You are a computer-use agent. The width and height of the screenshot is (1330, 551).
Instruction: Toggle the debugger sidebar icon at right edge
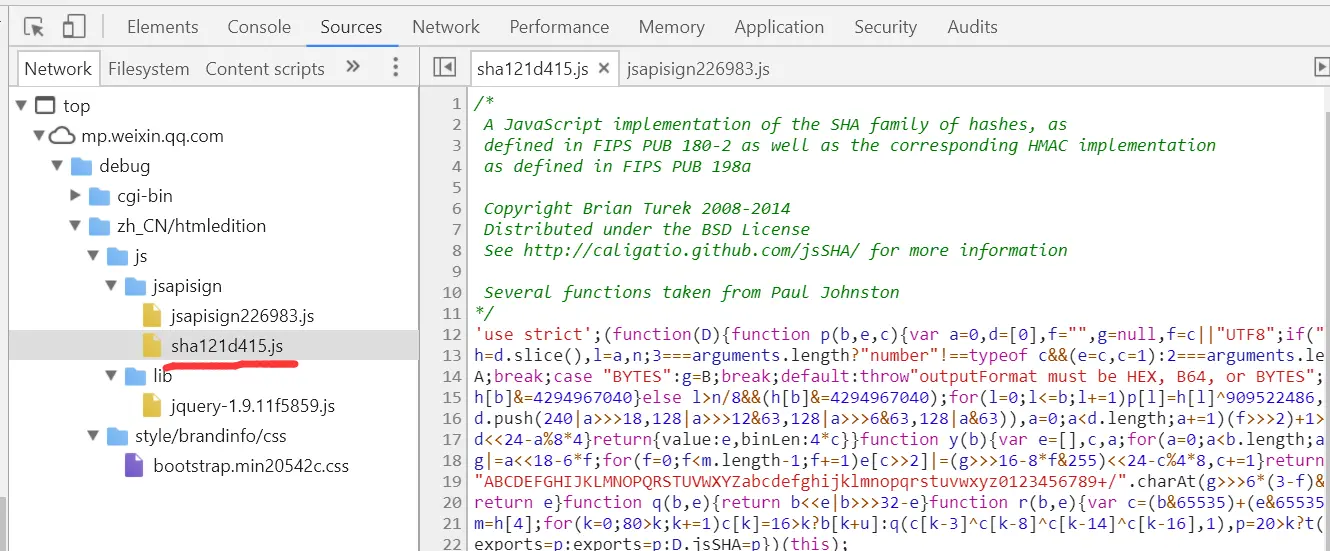[x=1320, y=67]
